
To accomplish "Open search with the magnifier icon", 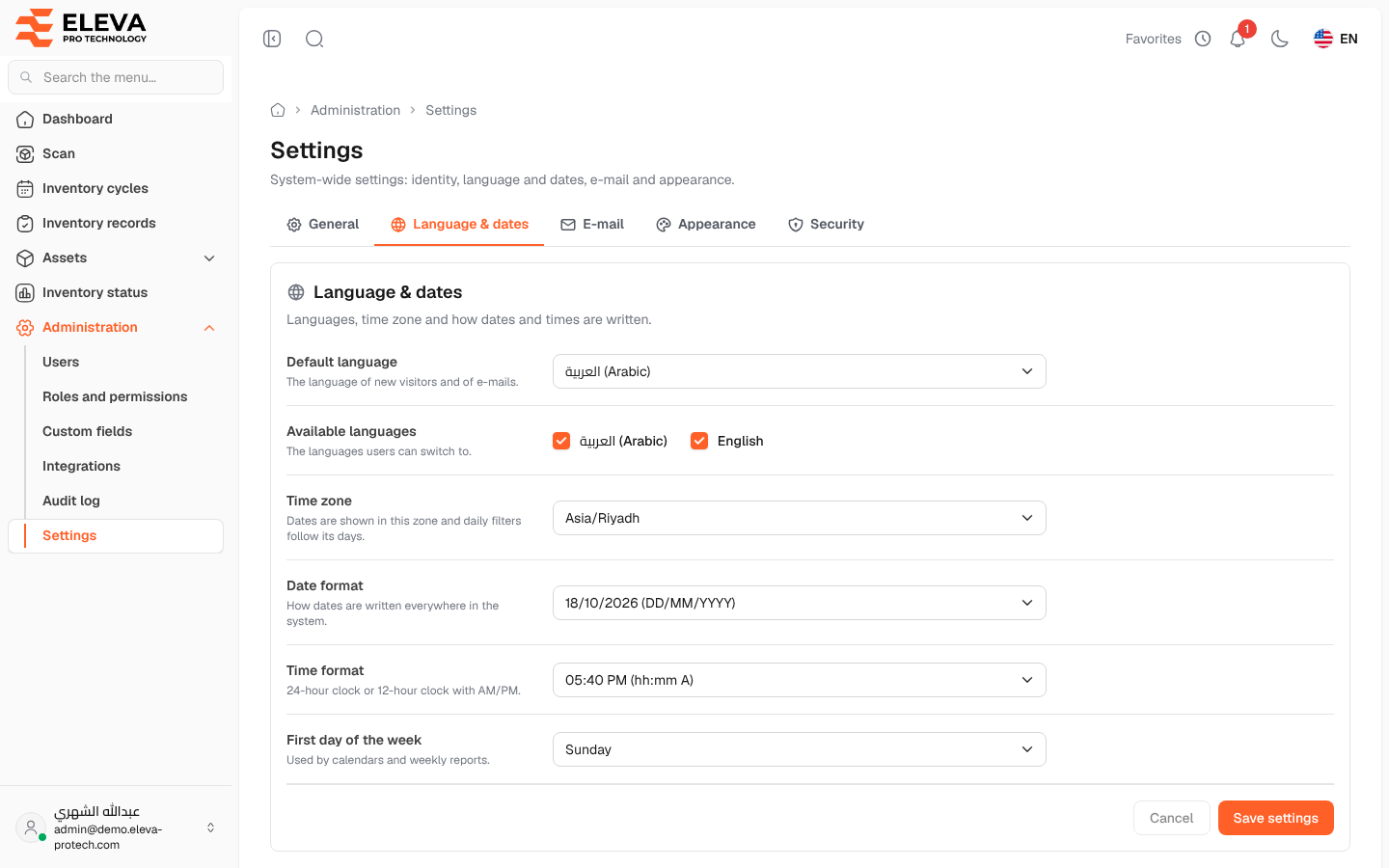I will [314, 39].
